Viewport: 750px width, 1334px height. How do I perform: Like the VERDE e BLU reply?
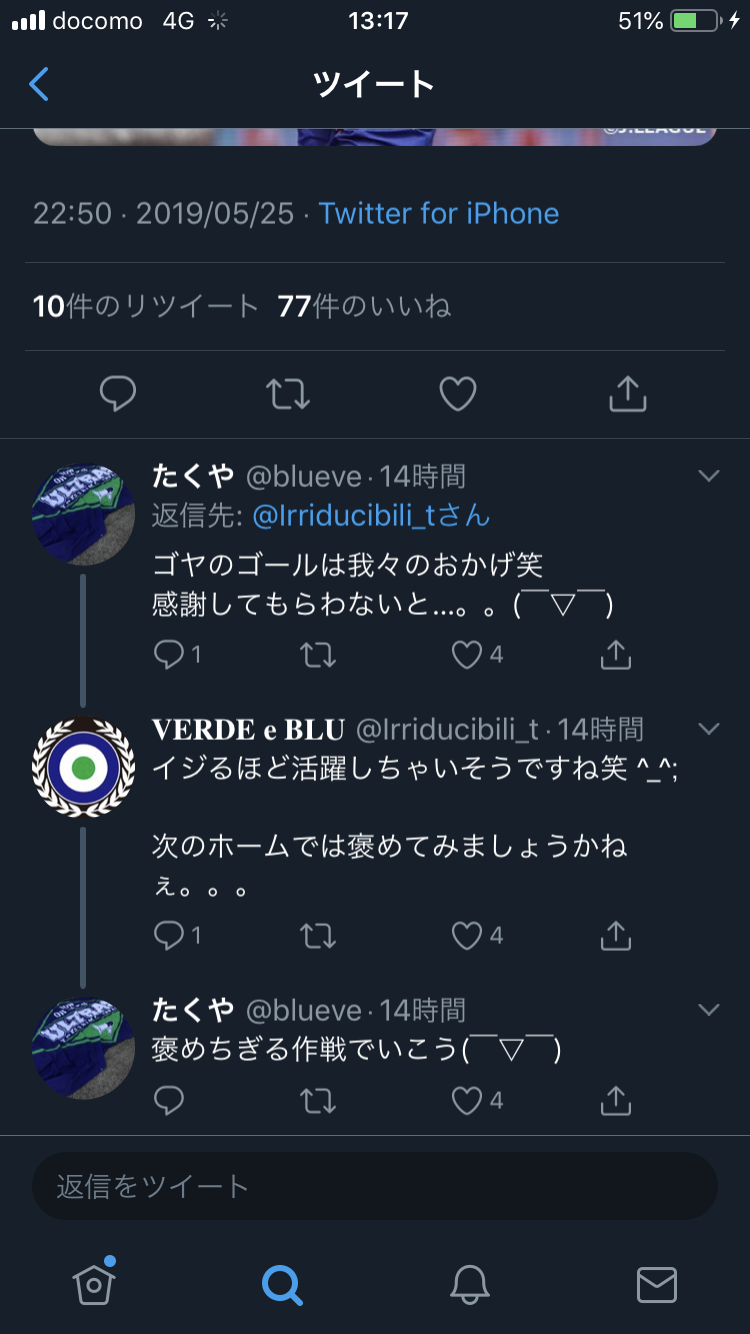tap(468, 936)
